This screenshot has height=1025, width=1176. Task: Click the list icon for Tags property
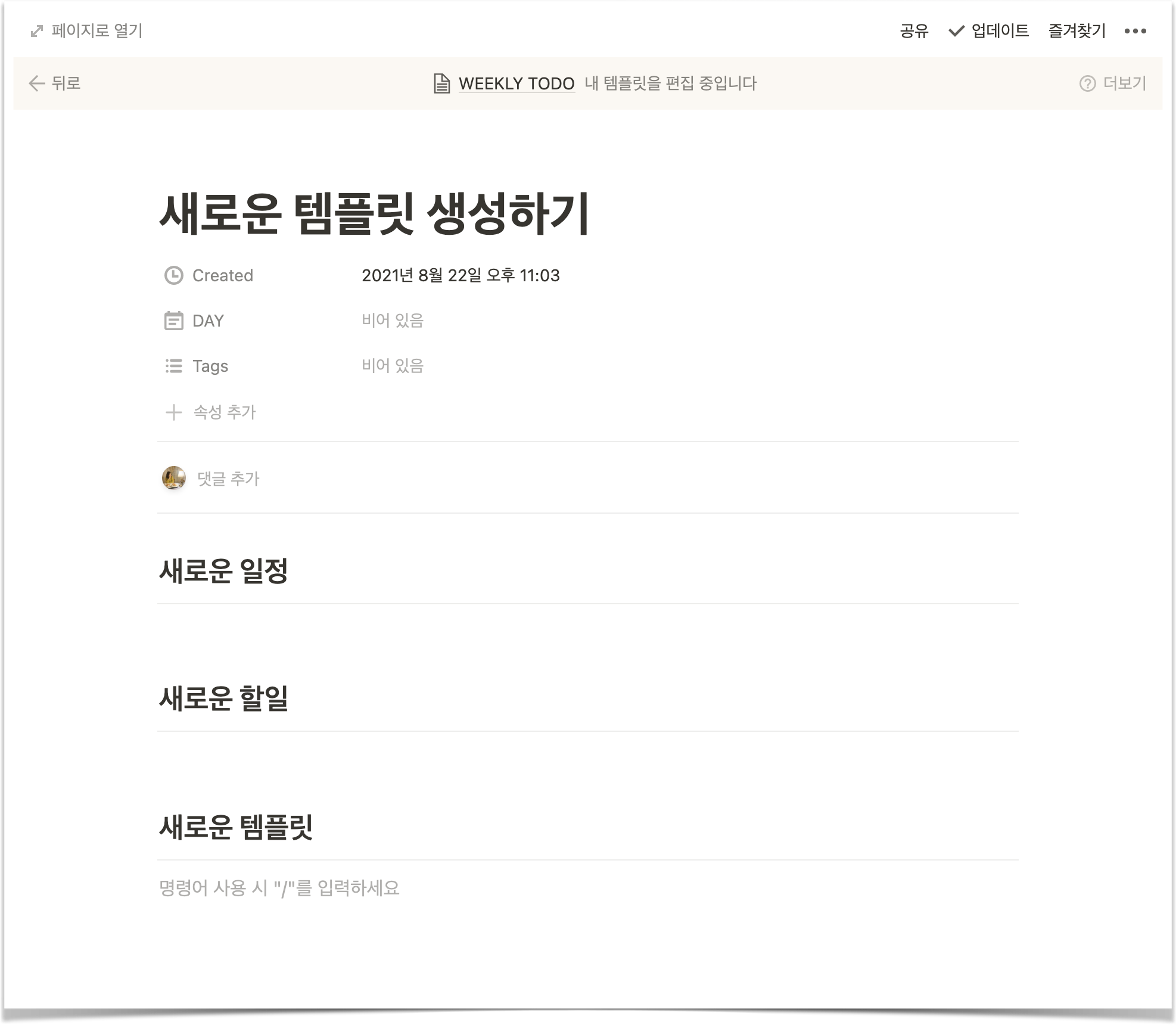(173, 366)
